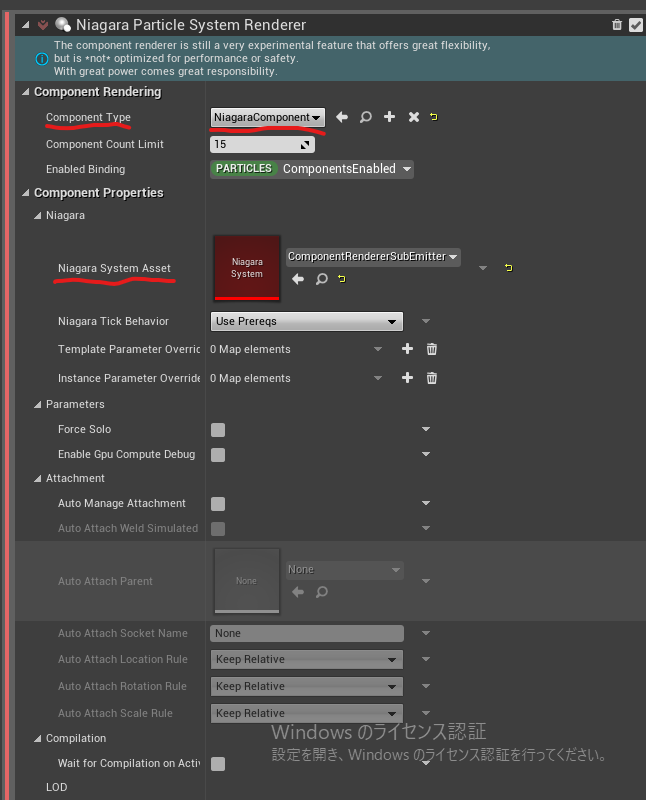Open the Template Parameter Overrides binding arrow
The height and width of the screenshot is (800, 646).
point(378,349)
